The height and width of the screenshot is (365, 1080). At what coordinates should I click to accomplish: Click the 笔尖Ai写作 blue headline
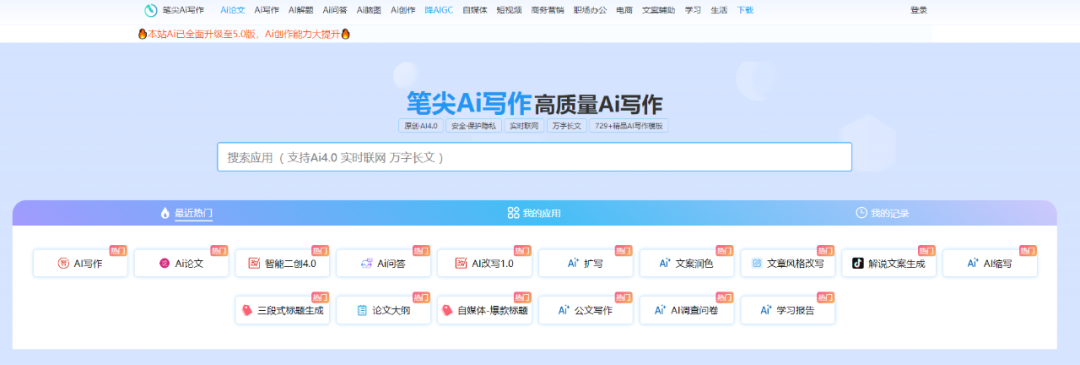468,103
